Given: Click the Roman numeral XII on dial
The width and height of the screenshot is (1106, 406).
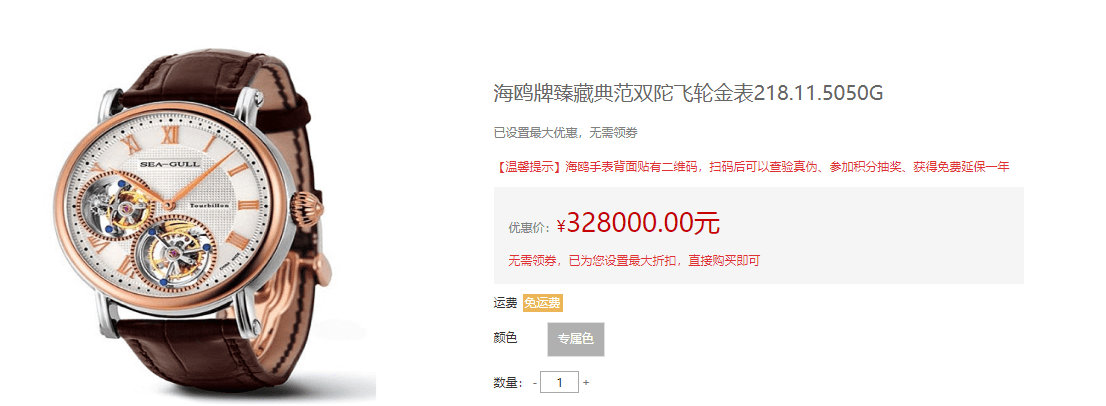Looking at the screenshot, I should (169, 137).
